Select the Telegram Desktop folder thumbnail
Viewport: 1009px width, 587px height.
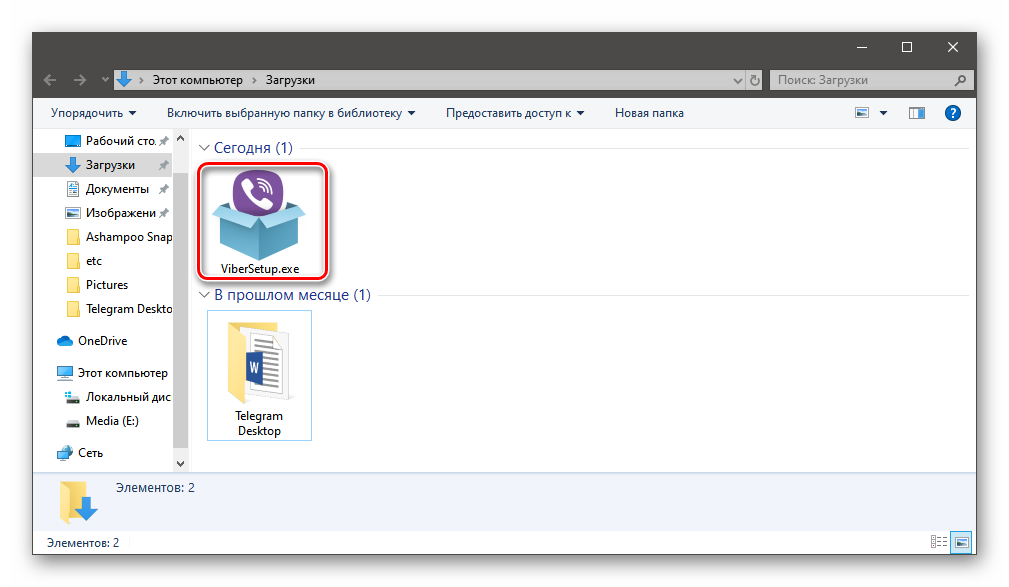(259, 375)
